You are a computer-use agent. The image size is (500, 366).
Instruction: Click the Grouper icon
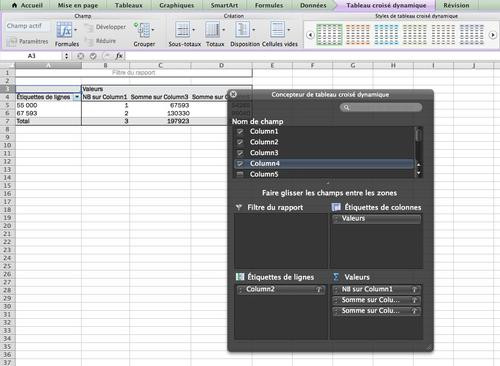tap(143, 30)
